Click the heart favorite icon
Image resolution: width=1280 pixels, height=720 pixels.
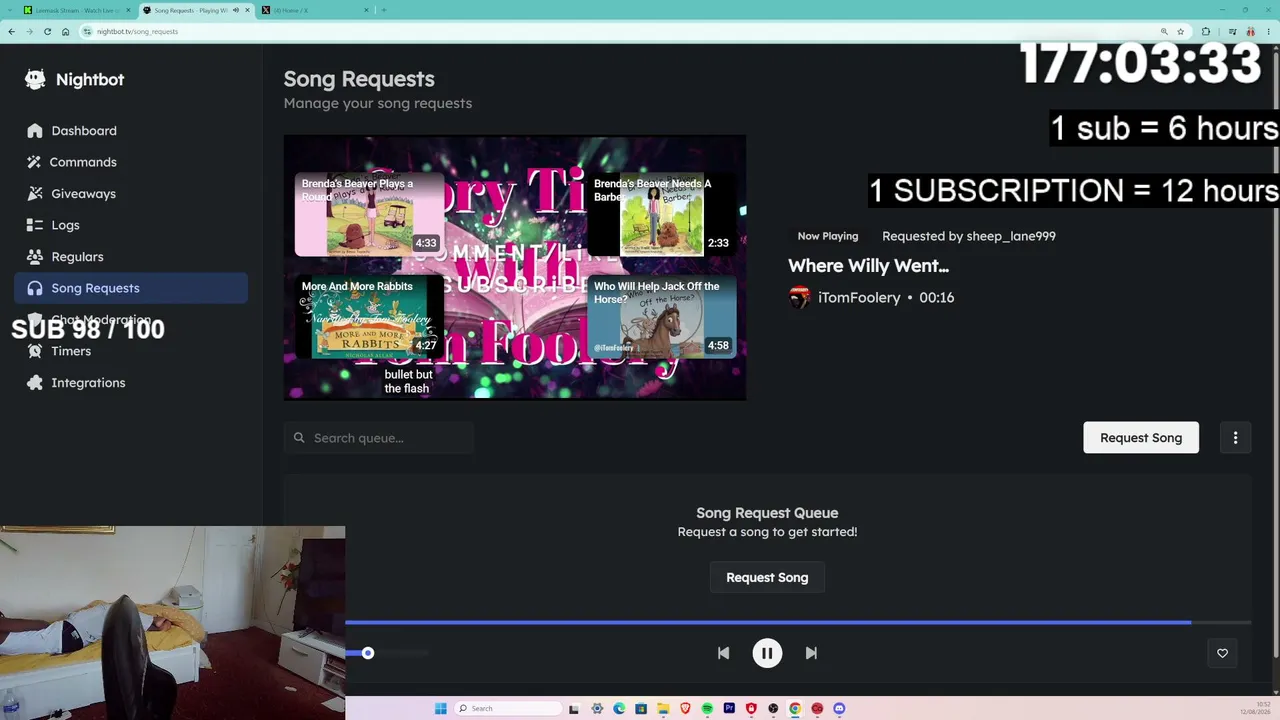1222,653
